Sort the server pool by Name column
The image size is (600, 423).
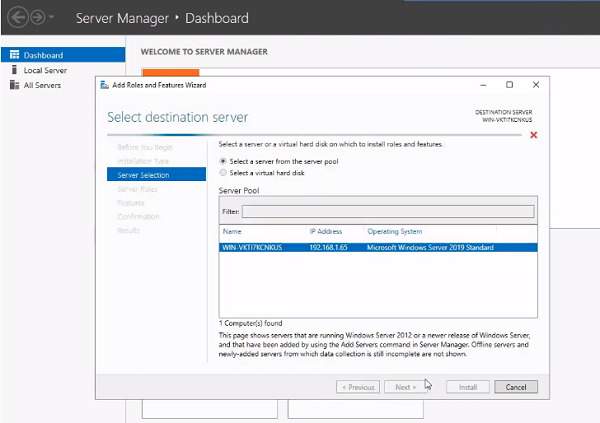point(232,231)
